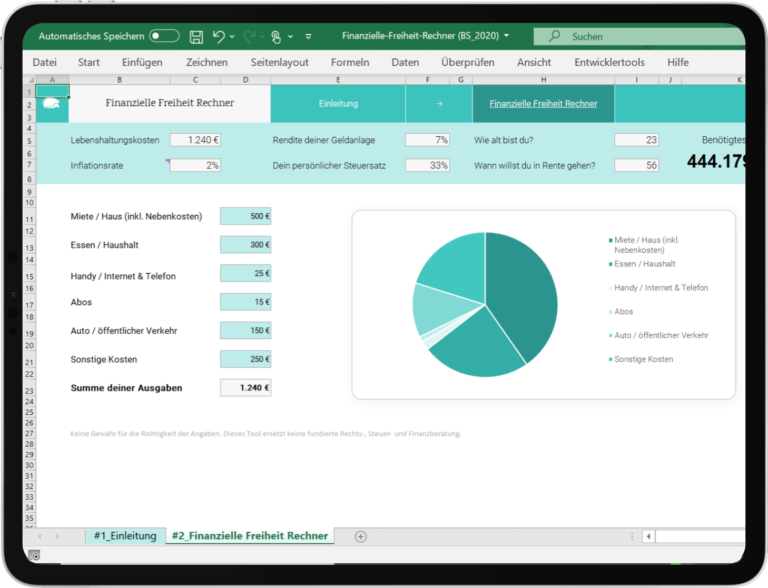Open Customize Quick Access Toolbar dropdown
This screenshot has height=588, width=768.
click(308, 36)
